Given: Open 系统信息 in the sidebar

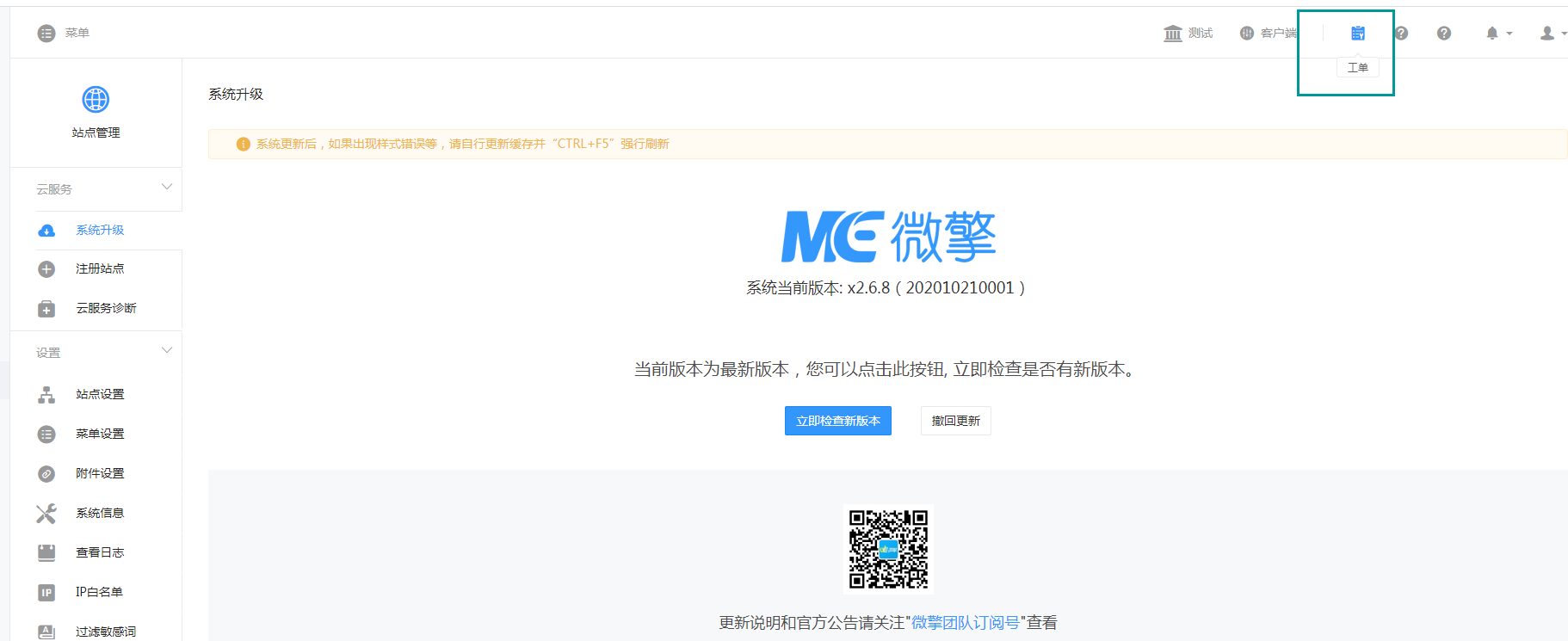Looking at the screenshot, I should click(100, 514).
